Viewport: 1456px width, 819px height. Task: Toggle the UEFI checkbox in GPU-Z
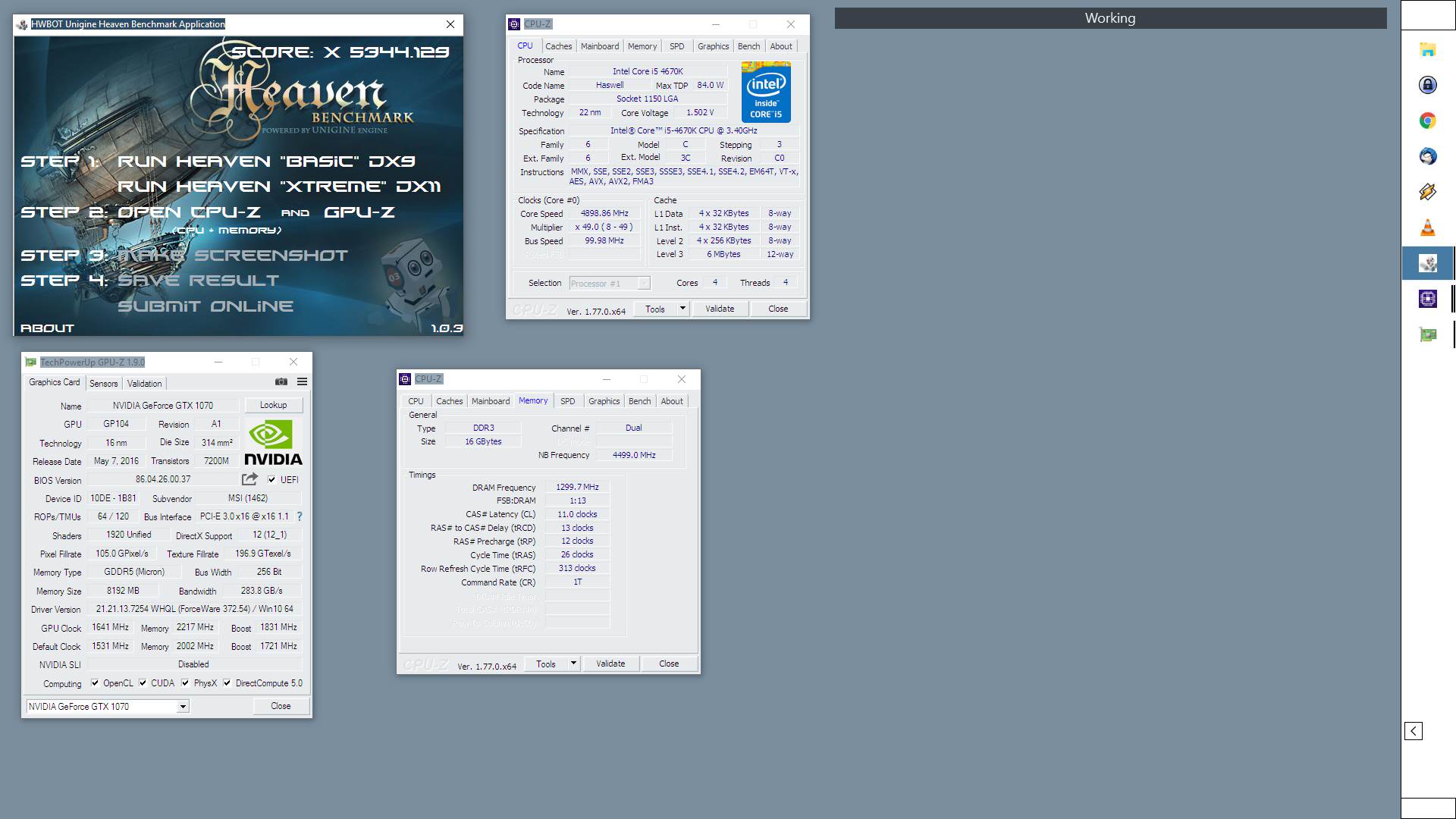[271, 479]
